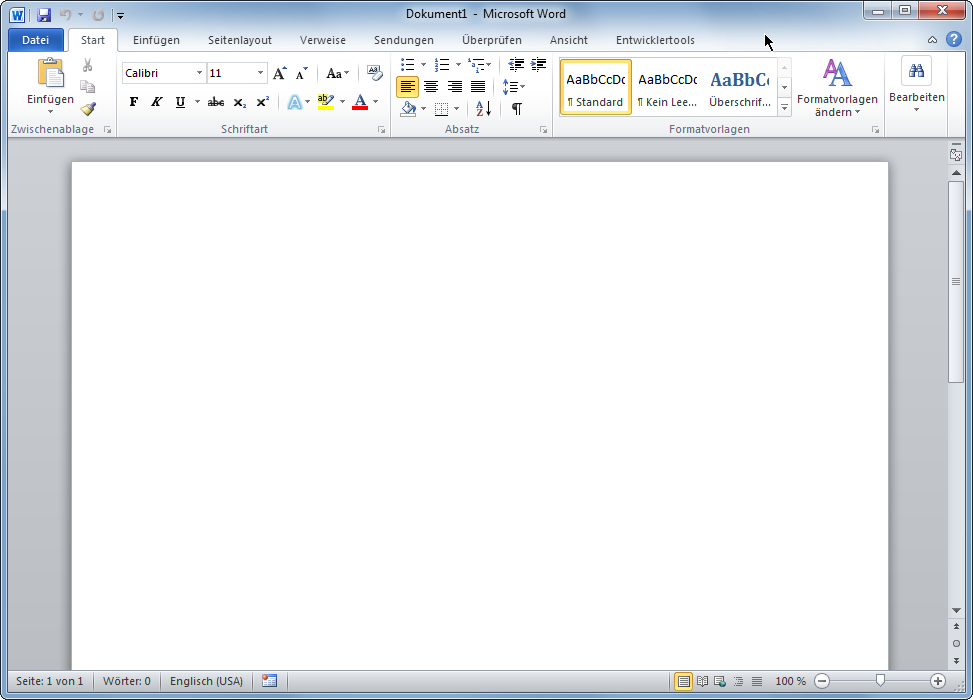Click the Cut scissors icon
The height and width of the screenshot is (700, 973).
(87, 65)
